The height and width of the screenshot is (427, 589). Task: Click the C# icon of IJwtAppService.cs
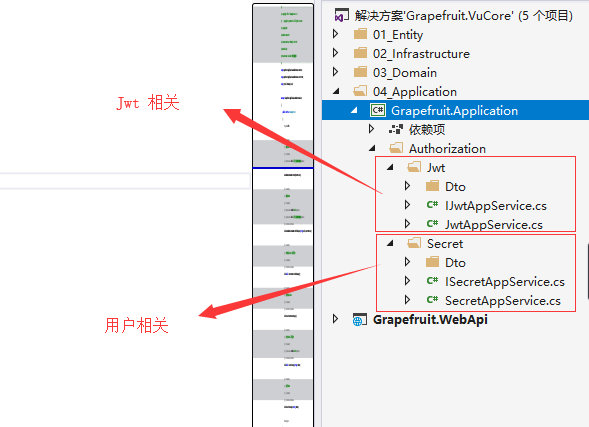pyautogui.click(x=432, y=205)
